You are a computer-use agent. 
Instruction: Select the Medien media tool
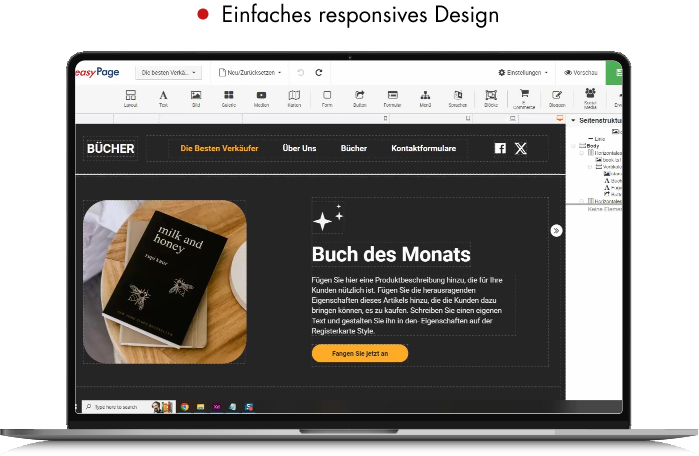(261, 99)
